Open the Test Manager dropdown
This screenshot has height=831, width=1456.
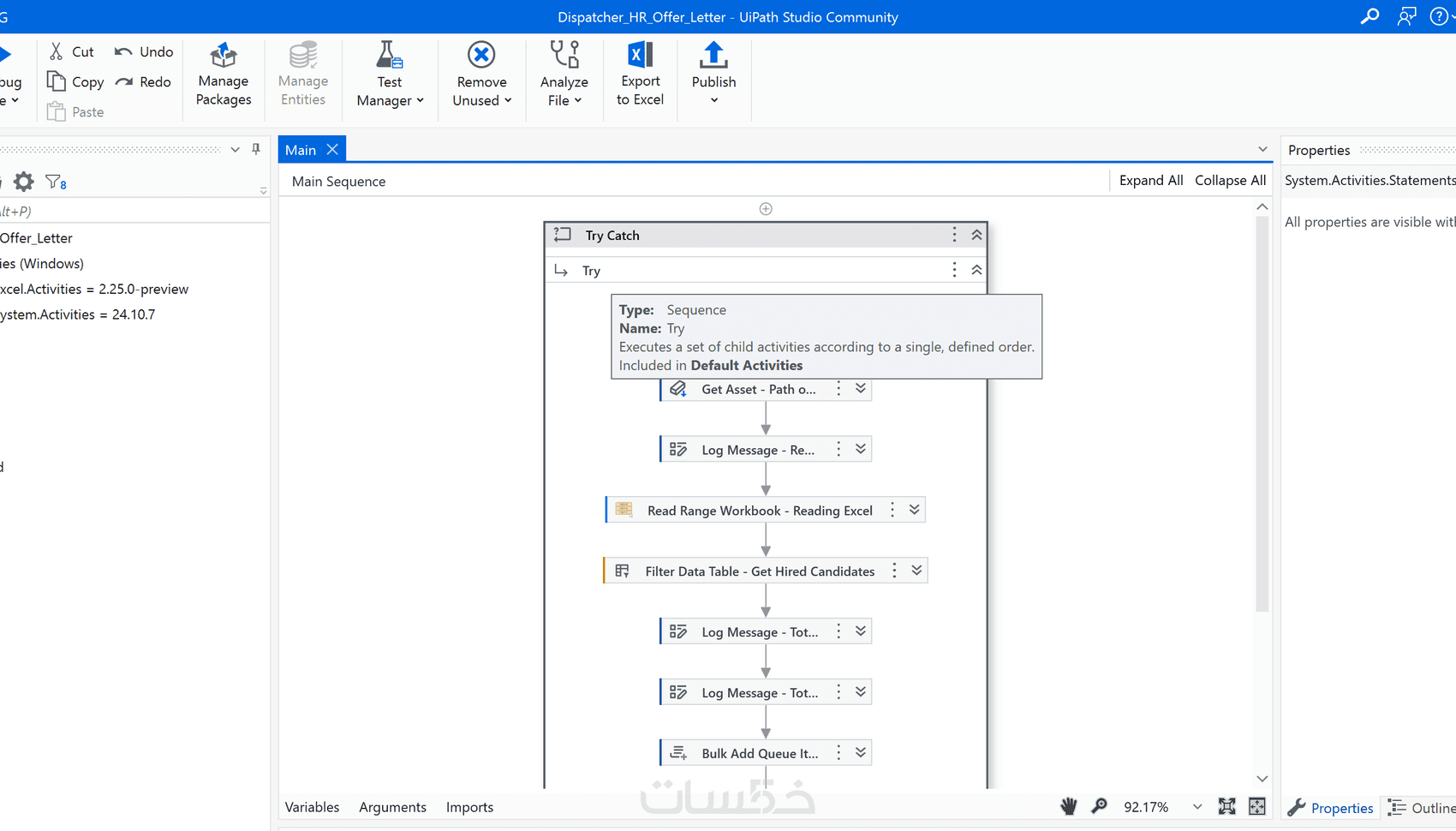pyautogui.click(x=390, y=75)
